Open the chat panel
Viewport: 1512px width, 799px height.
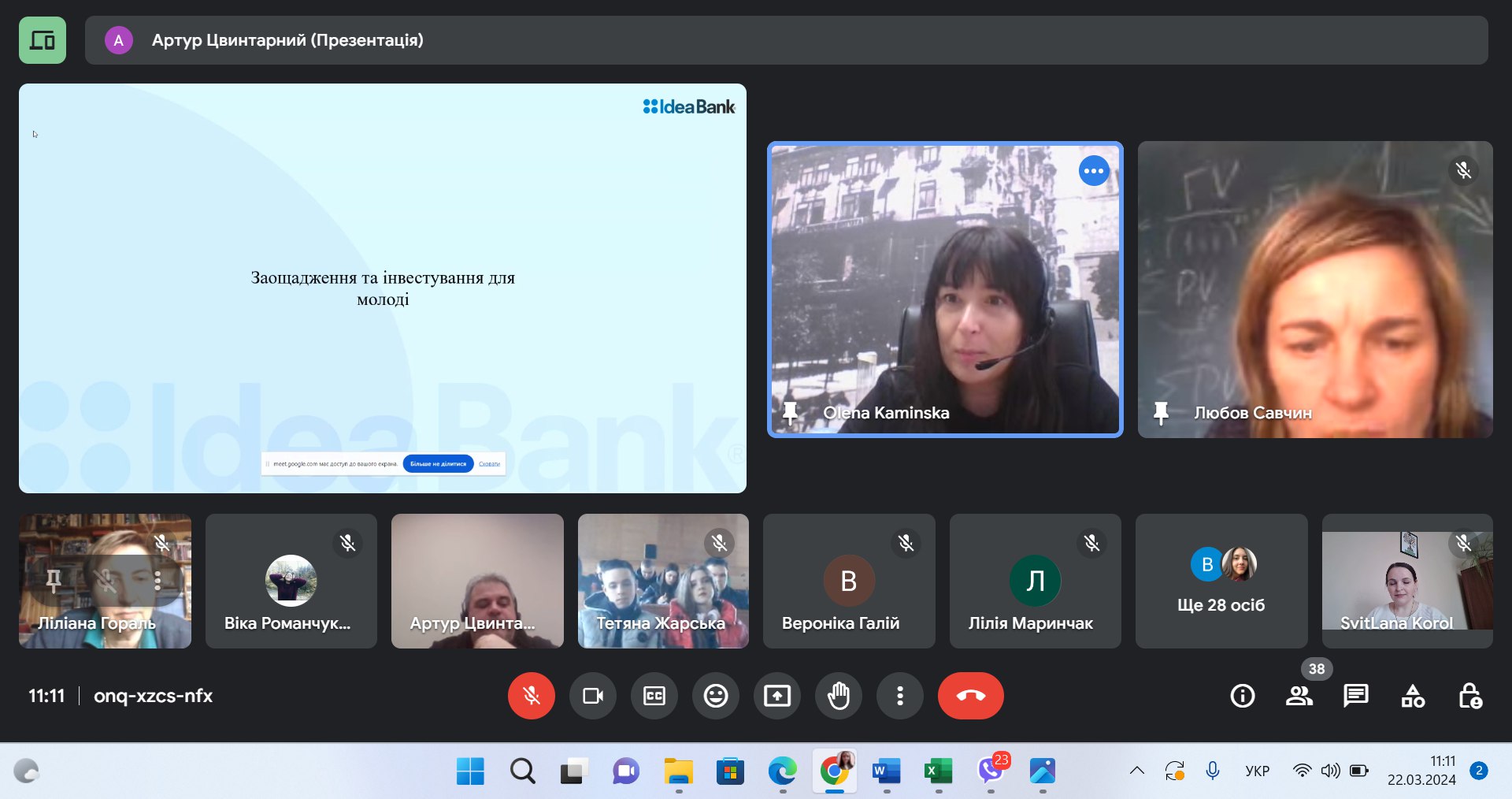tap(1355, 696)
